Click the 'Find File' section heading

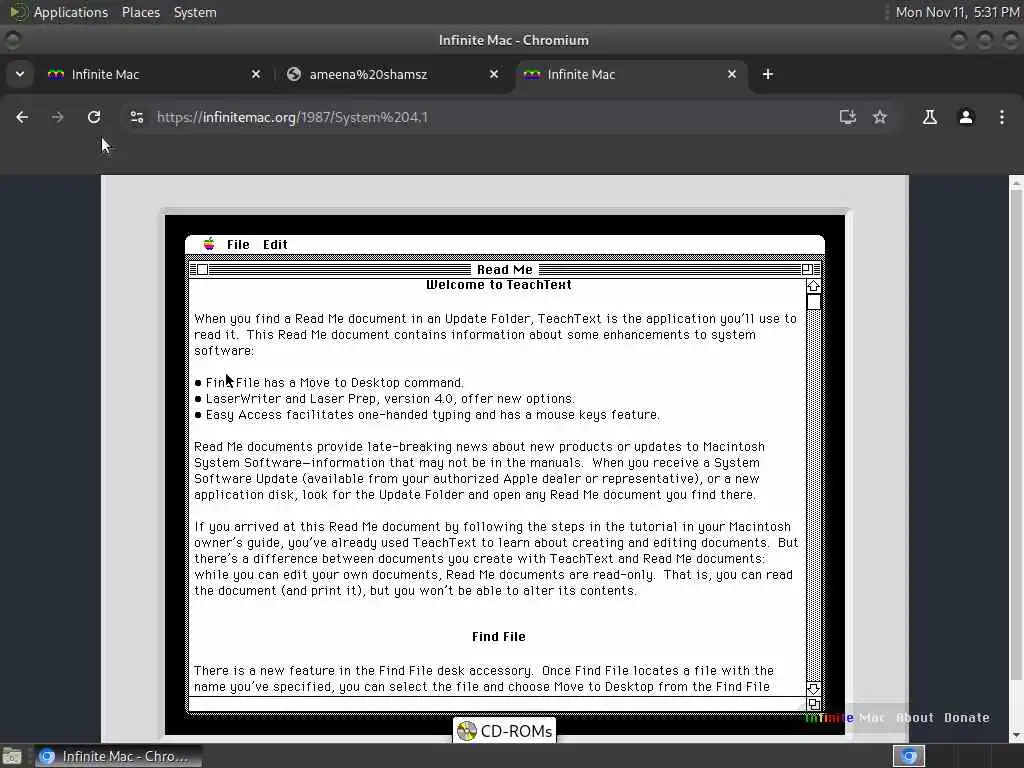498,637
